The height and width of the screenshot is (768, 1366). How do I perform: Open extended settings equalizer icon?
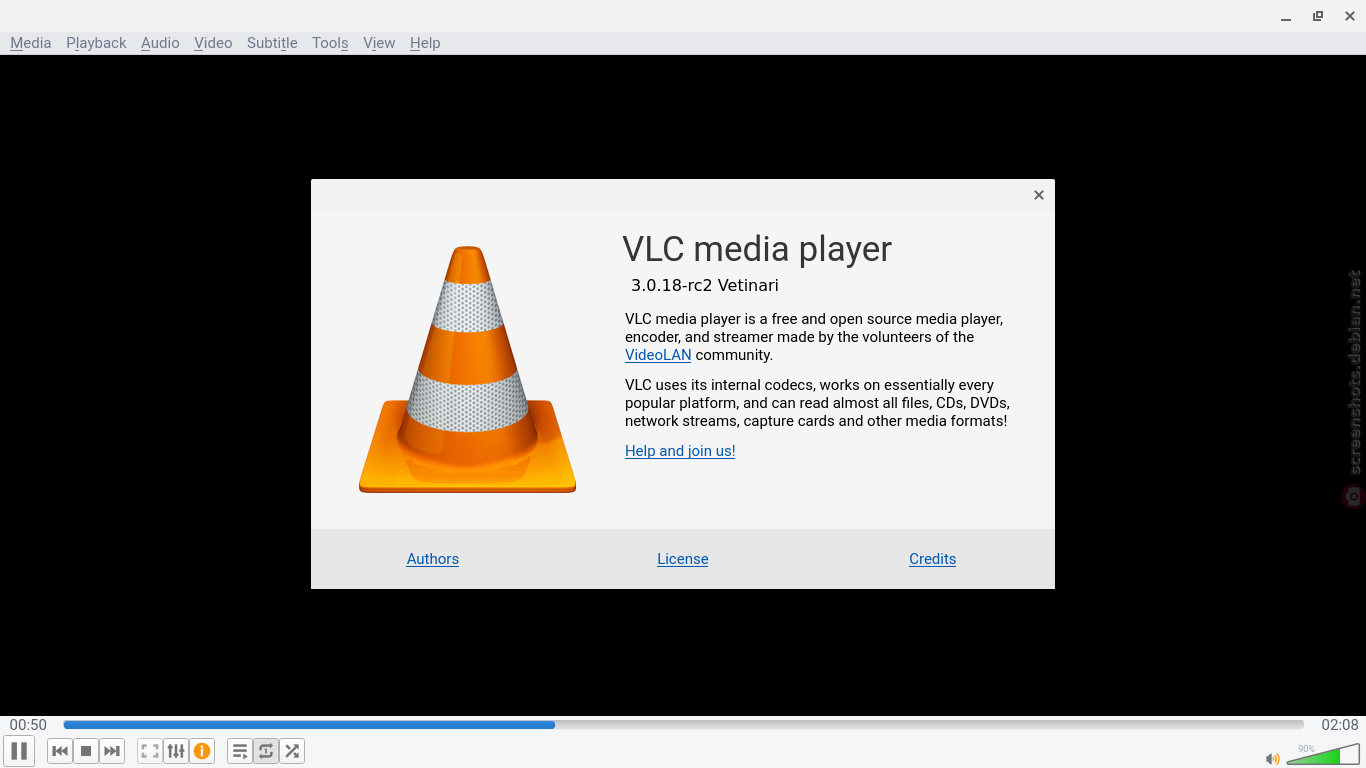click(x=176, y=751)
